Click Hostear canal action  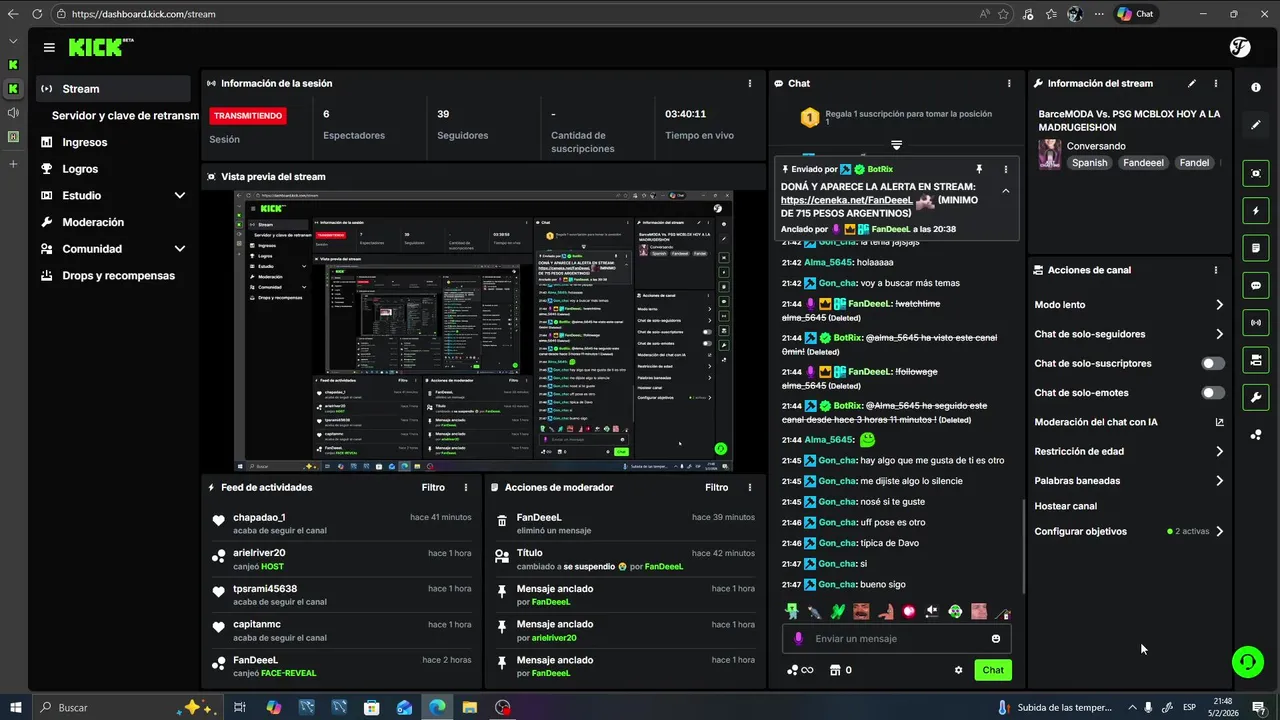[x=1065, y=506]
